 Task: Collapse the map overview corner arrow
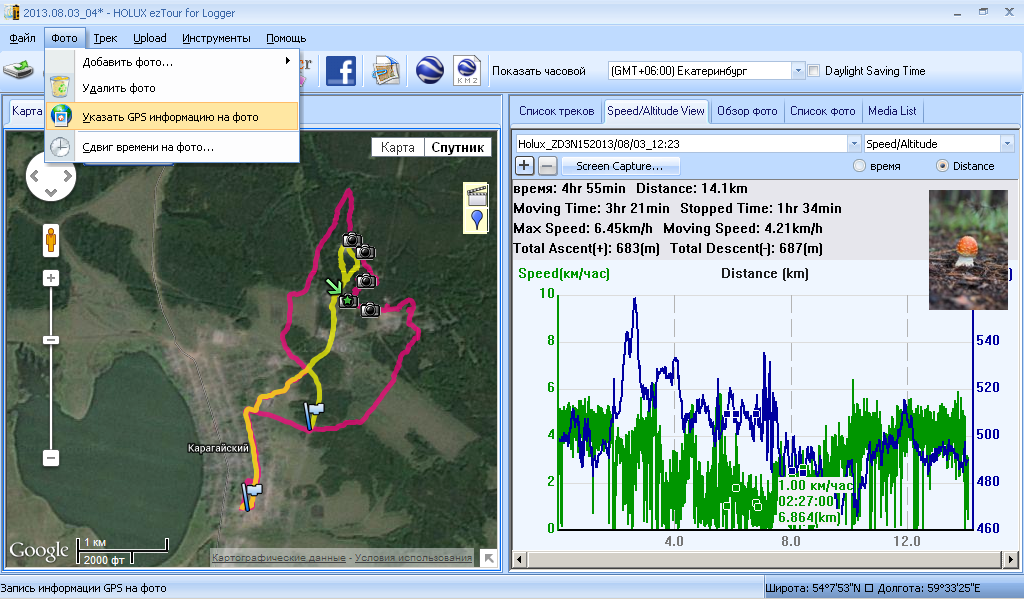(x=488, y=558)
